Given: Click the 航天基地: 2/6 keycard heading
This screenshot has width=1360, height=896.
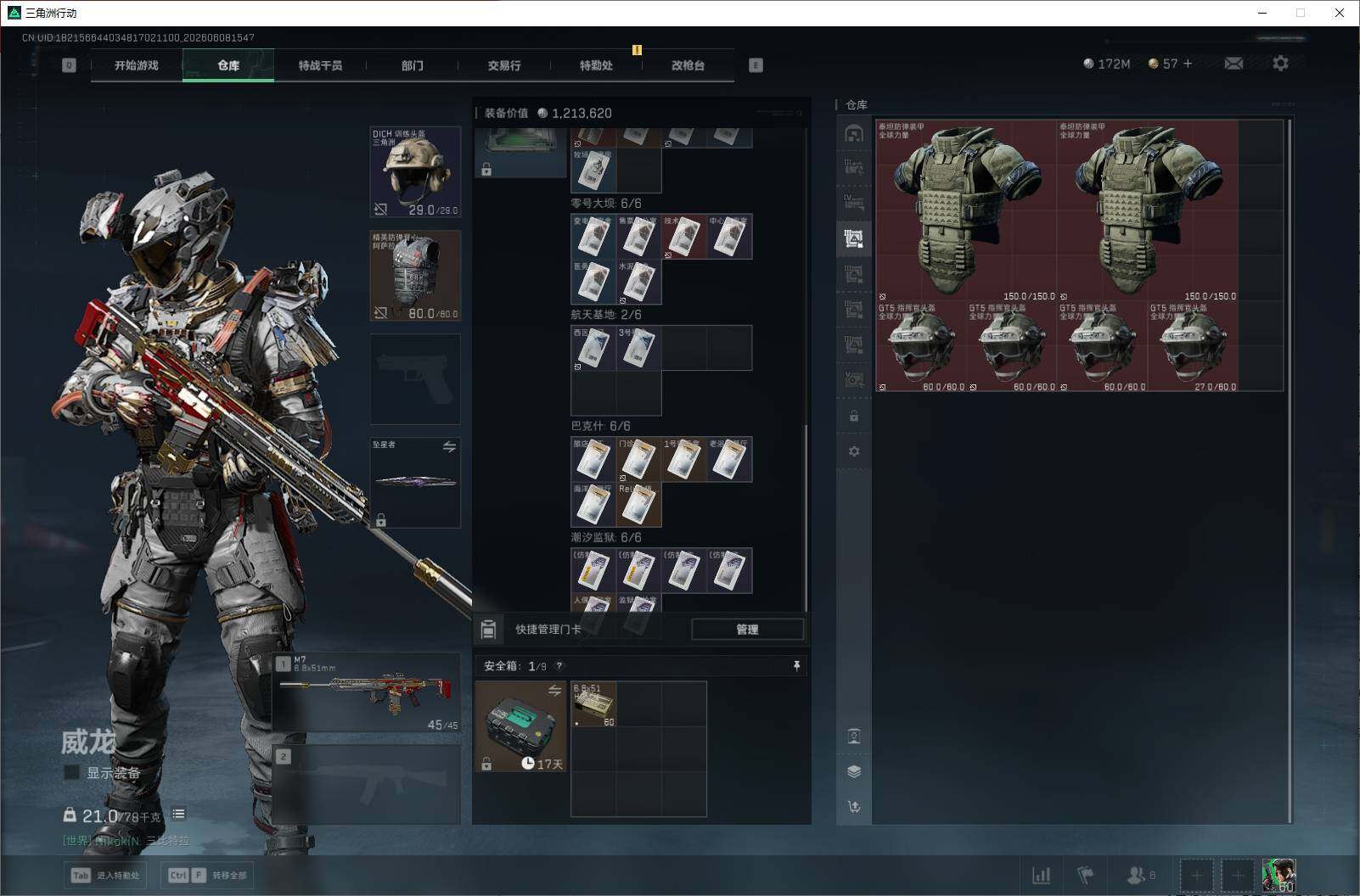Looking at the screenshot, I should pos(605,315).
